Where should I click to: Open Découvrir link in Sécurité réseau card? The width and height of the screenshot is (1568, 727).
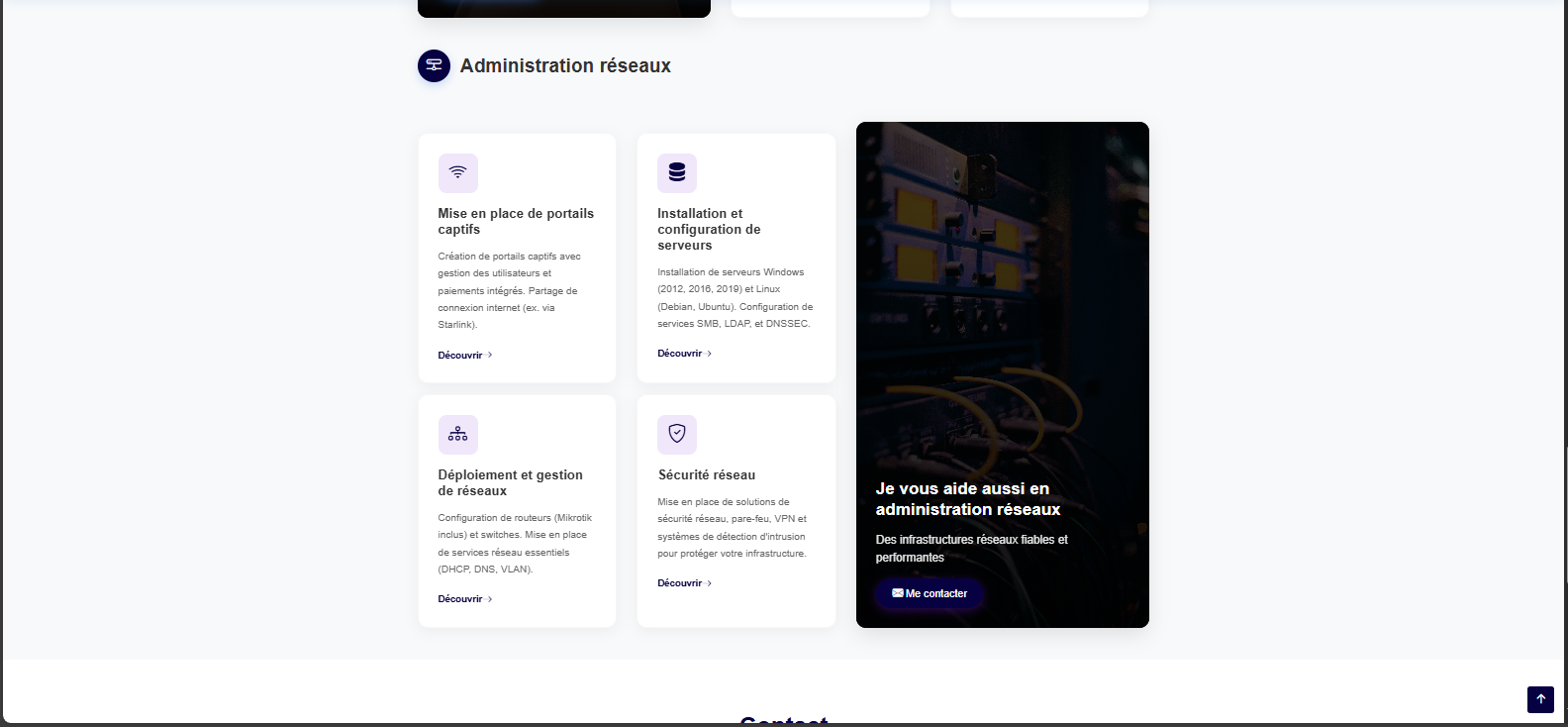click(x=679, y=583)
